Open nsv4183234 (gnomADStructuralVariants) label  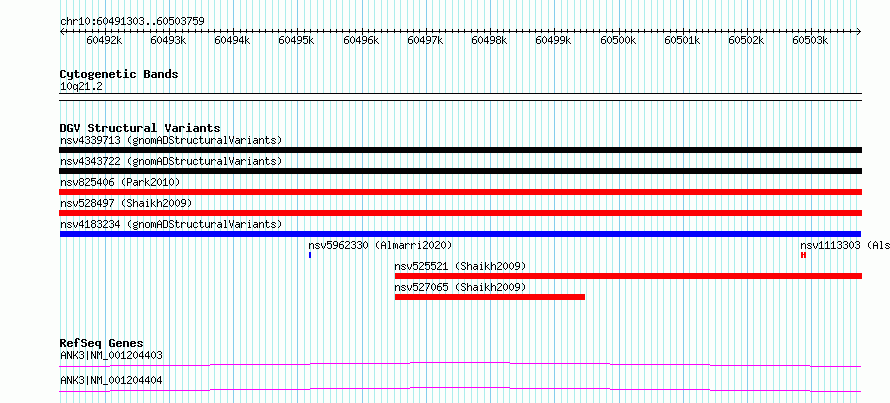[171, 224]
